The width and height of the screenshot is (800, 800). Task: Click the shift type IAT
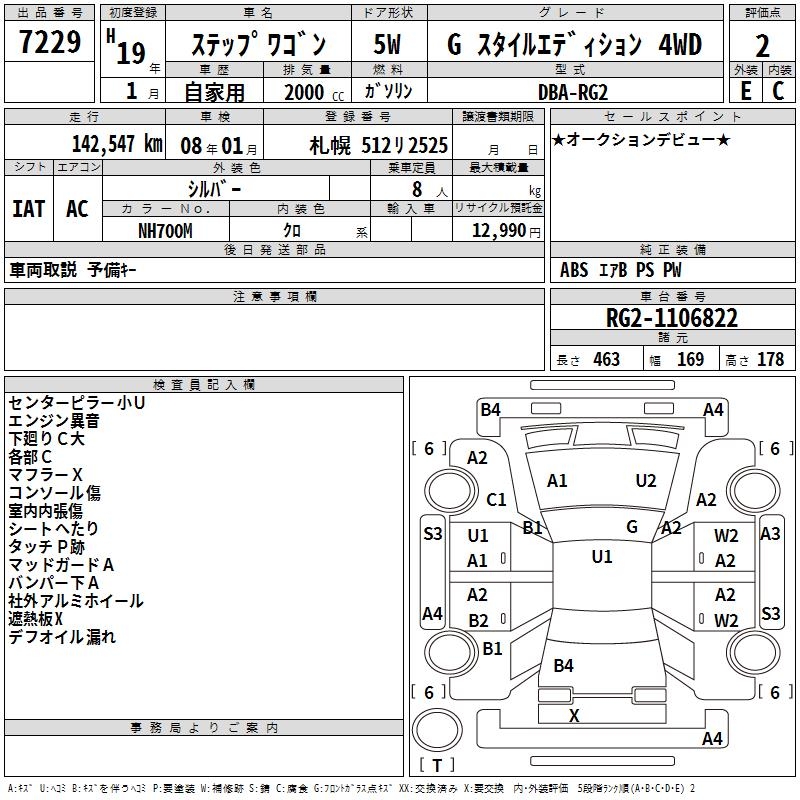pyautogui.click(x=29, y=209)
